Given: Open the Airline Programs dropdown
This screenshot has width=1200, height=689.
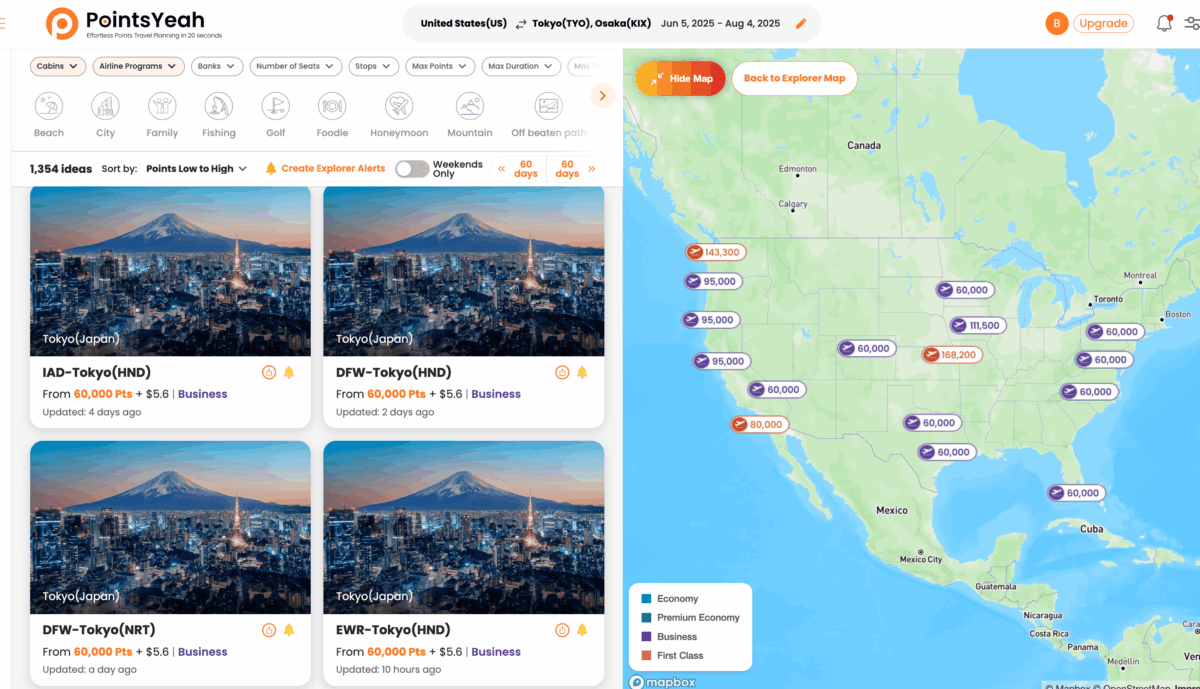Looking at the screenshot, I should coord(138,65).
